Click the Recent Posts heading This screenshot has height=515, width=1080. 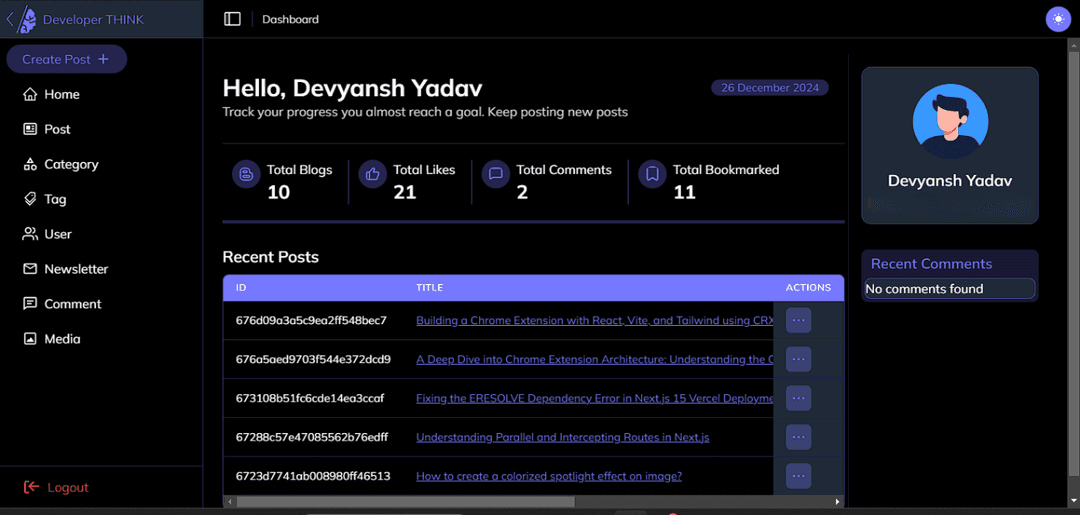pyautogui.click(x=271, y=258)
